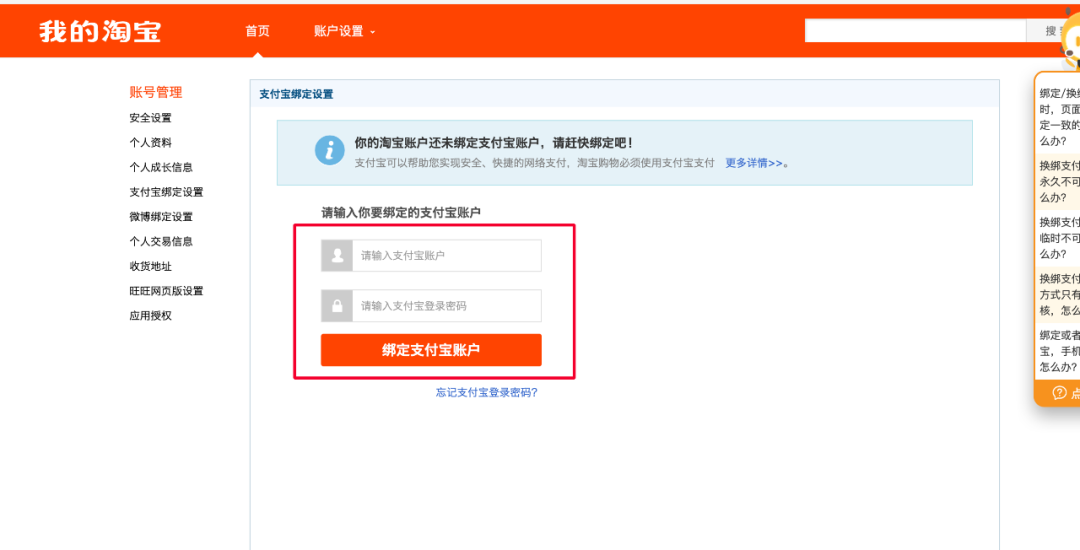
Task: Click the 支付宝绑定设置 panel header
Action: 296,94
